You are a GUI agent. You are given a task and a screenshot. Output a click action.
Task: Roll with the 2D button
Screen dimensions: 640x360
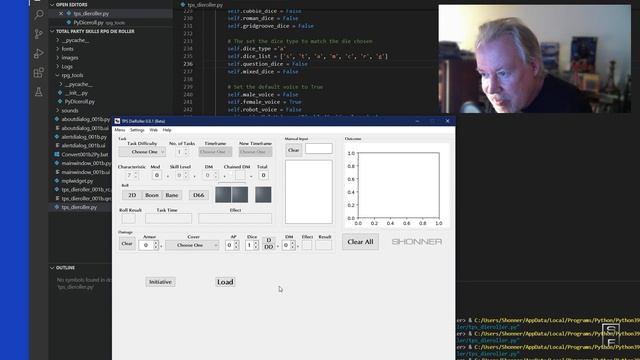(132, 195)
